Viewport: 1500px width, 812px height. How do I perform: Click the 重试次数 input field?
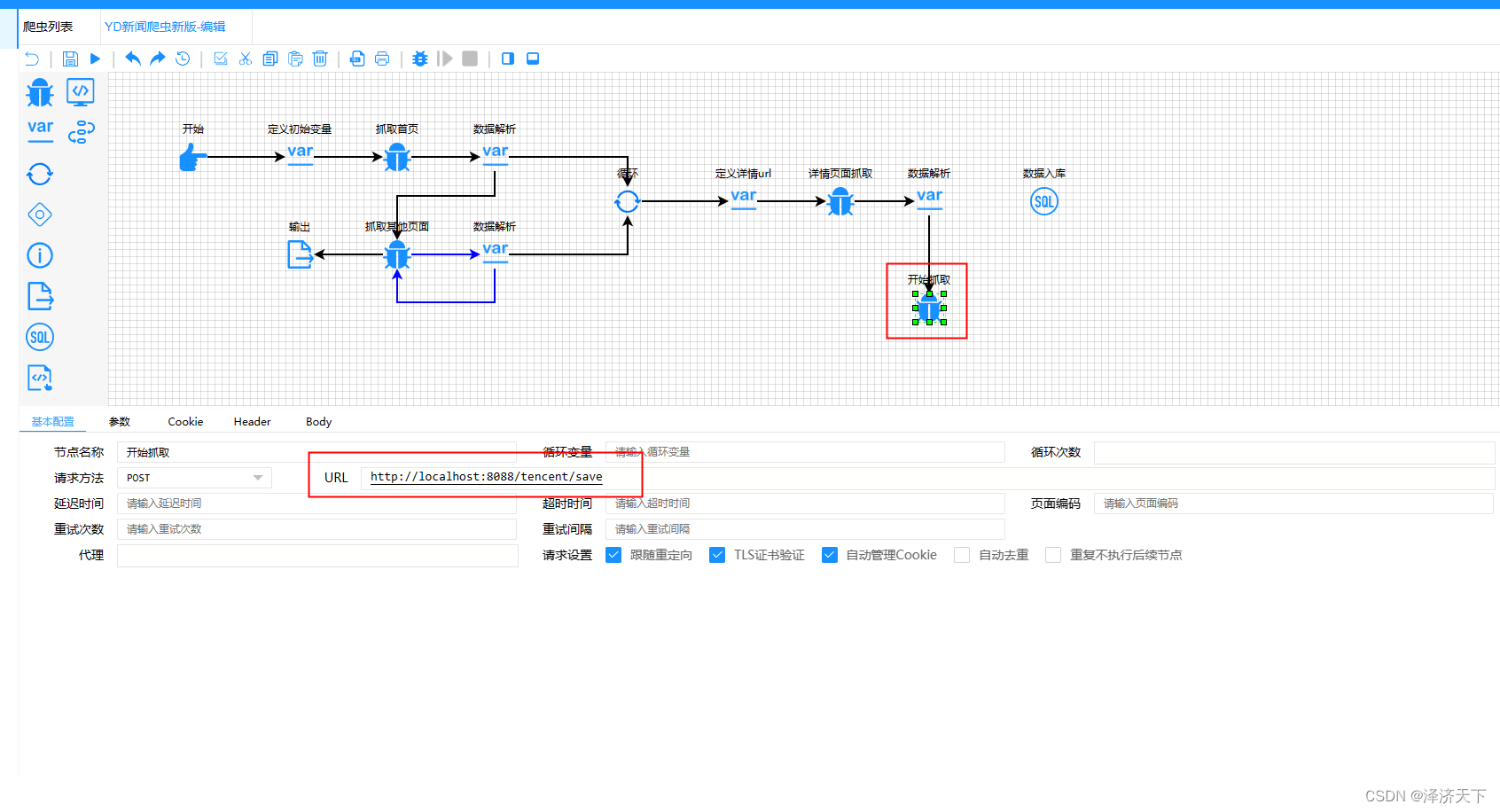316,529
